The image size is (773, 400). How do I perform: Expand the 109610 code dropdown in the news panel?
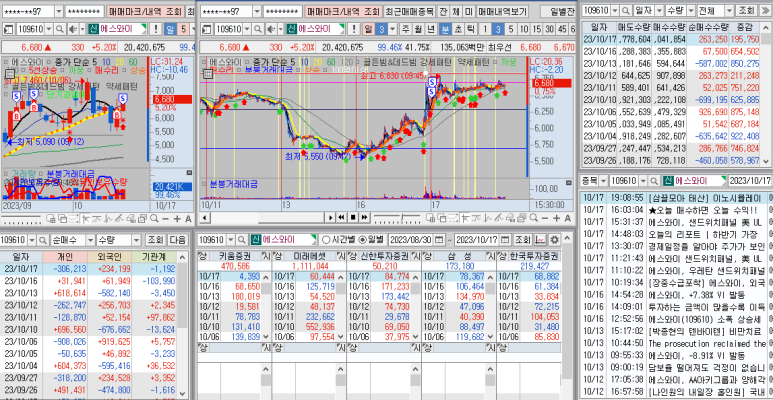[643, 181]
